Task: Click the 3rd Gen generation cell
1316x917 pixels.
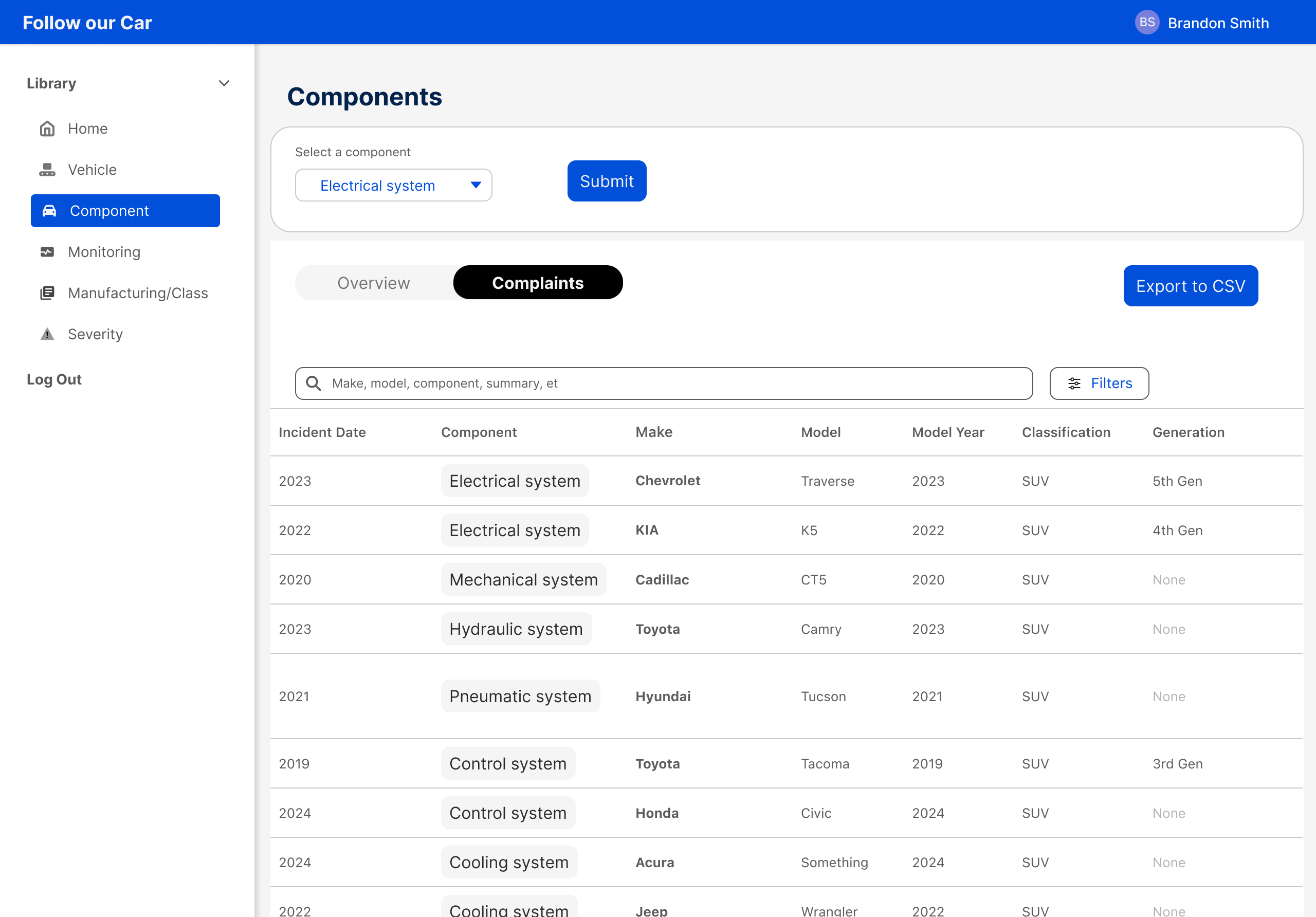Action: (1177, 763)
